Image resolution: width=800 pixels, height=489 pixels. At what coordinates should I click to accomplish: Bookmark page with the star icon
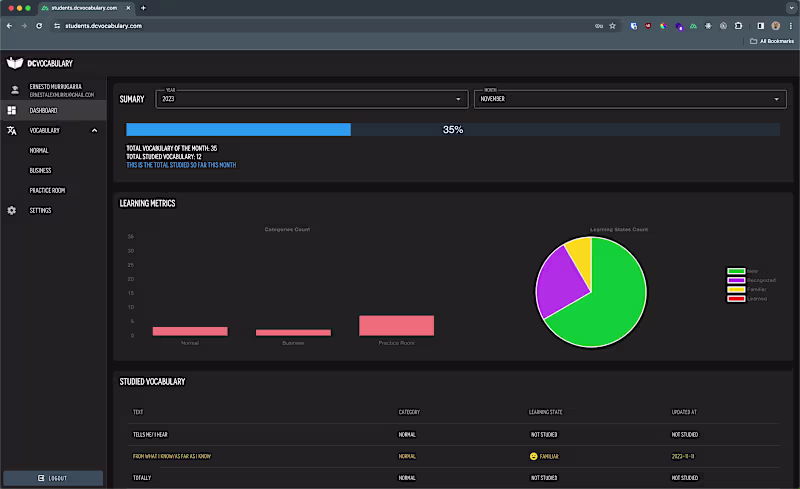612,25
